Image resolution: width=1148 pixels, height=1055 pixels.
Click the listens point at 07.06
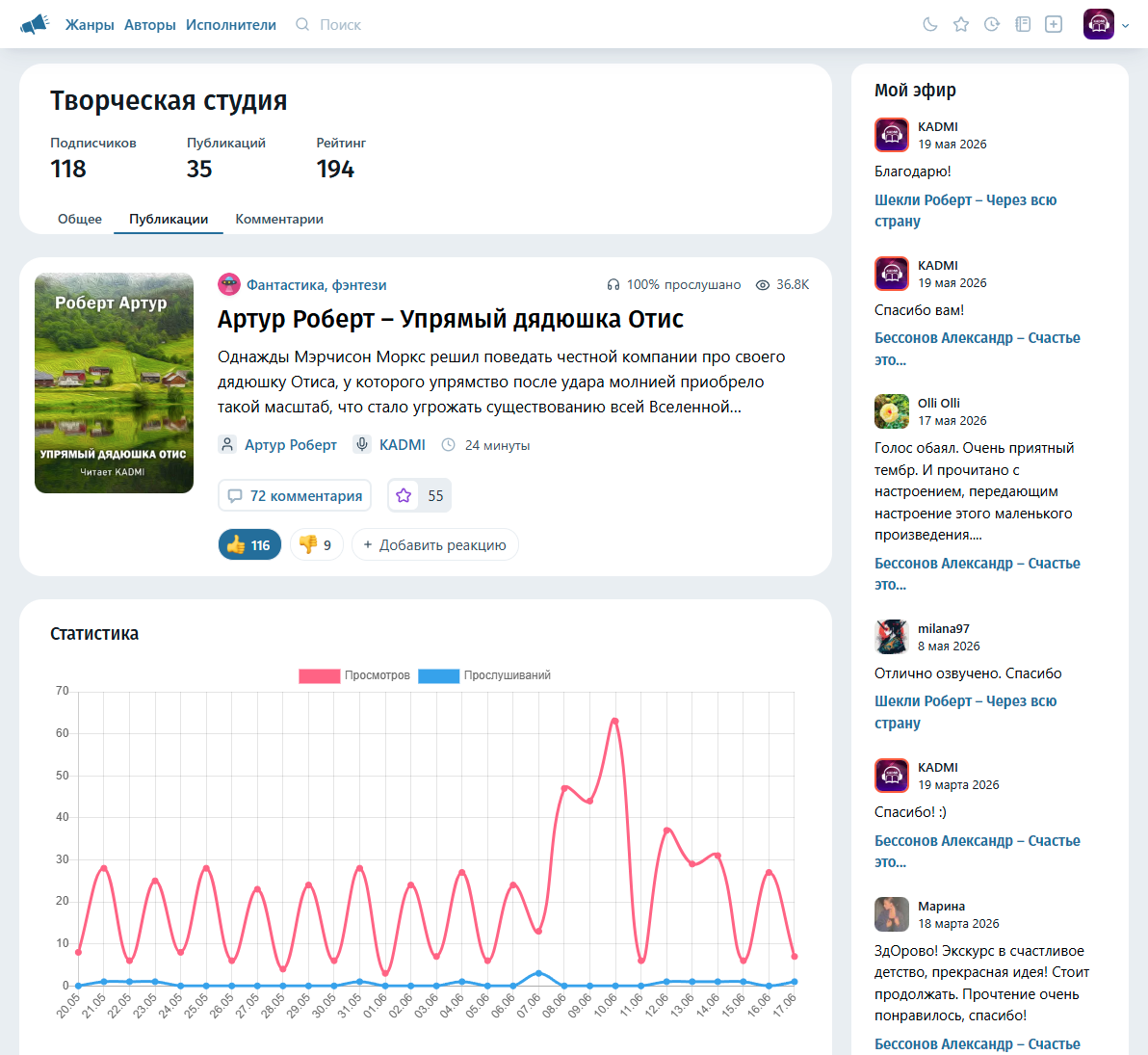click(539, 973)
